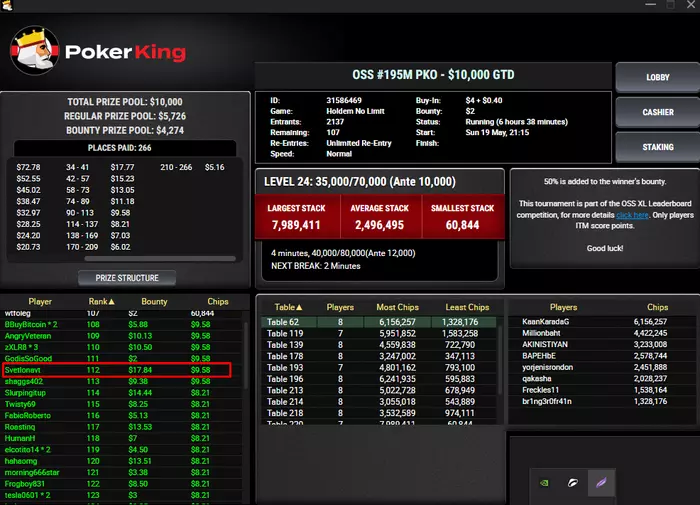Click the Players header in seat list
This screenshot has height=505, width=700.
[563, 307]
